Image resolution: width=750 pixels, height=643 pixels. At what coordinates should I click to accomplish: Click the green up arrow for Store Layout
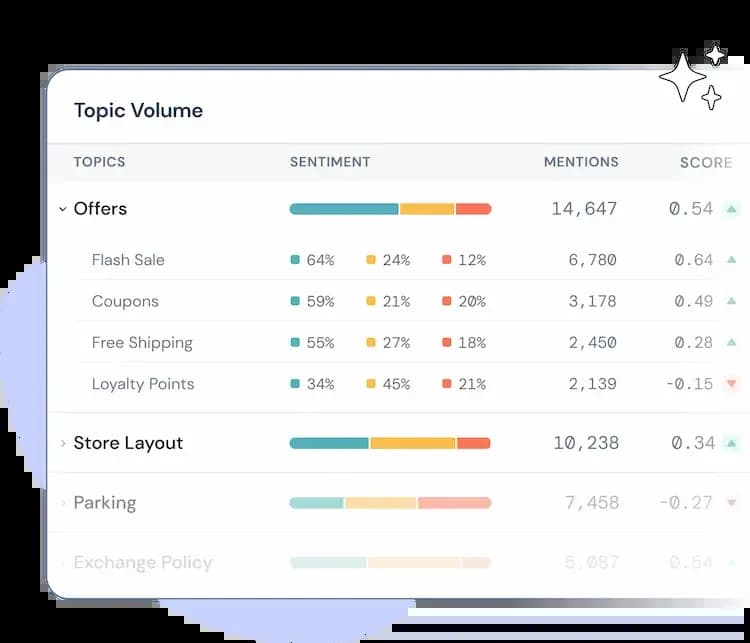[732, 443]
